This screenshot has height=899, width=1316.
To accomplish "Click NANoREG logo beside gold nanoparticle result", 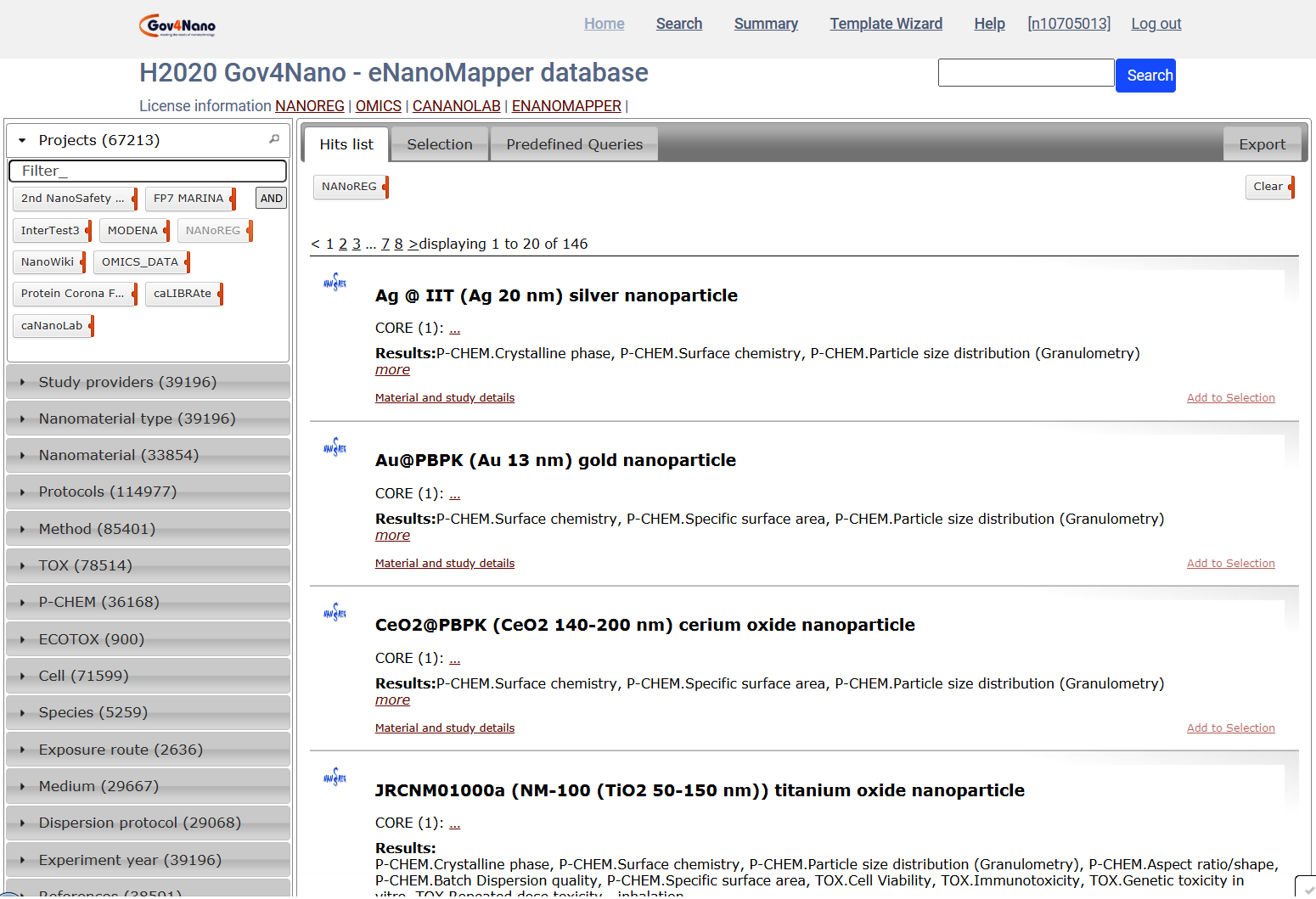I will (335, 447).
